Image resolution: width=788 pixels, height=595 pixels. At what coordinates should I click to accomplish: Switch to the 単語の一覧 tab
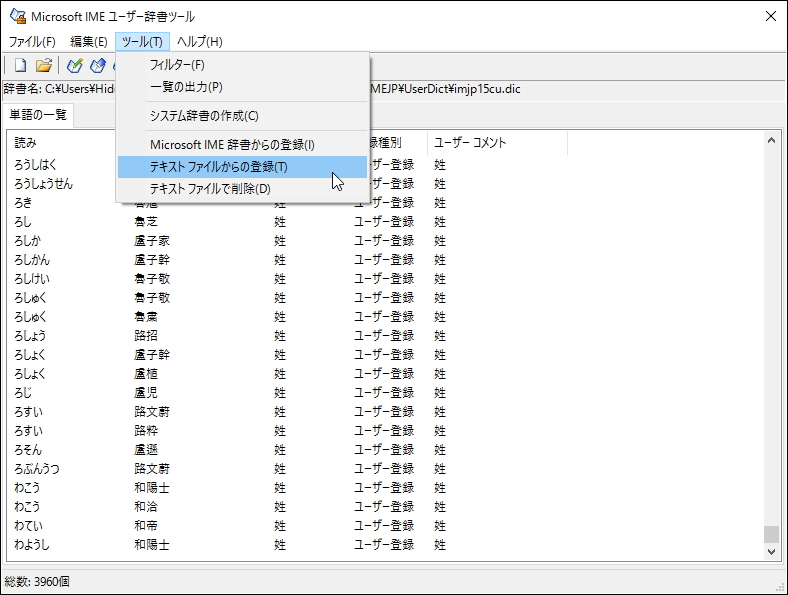pos(38,115)
